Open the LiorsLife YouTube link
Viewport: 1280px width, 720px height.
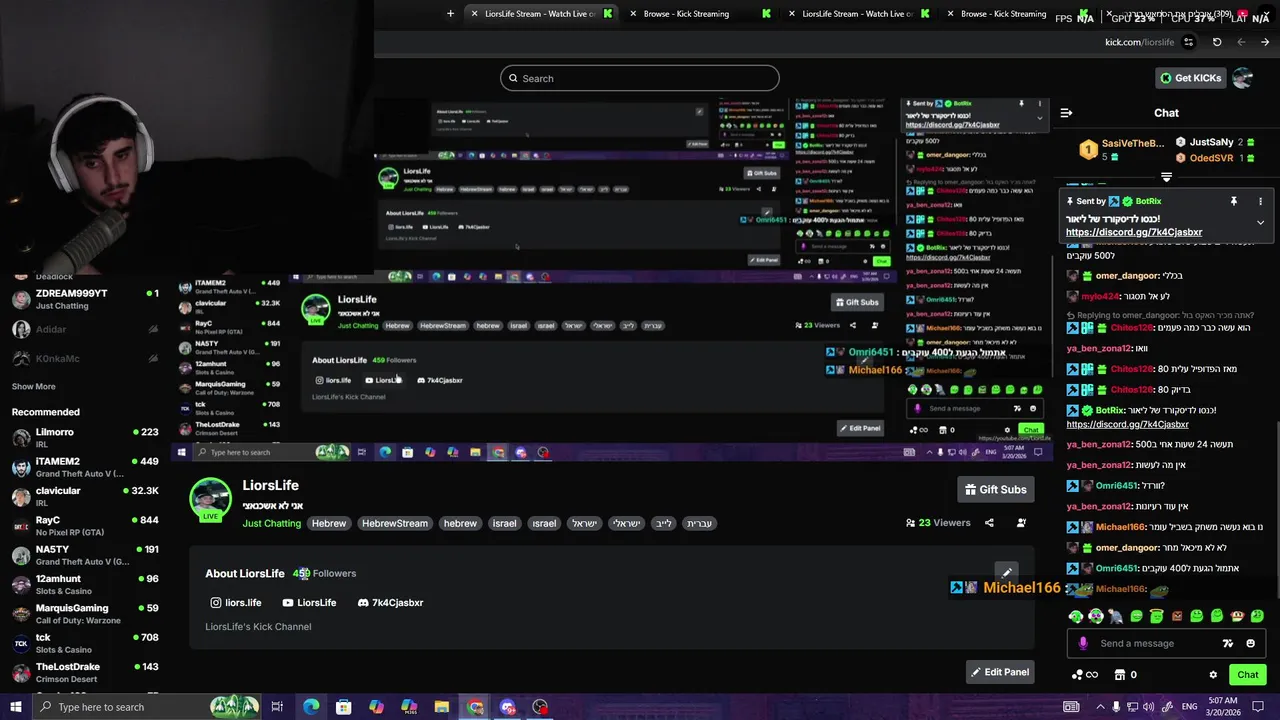click(309, 603)
